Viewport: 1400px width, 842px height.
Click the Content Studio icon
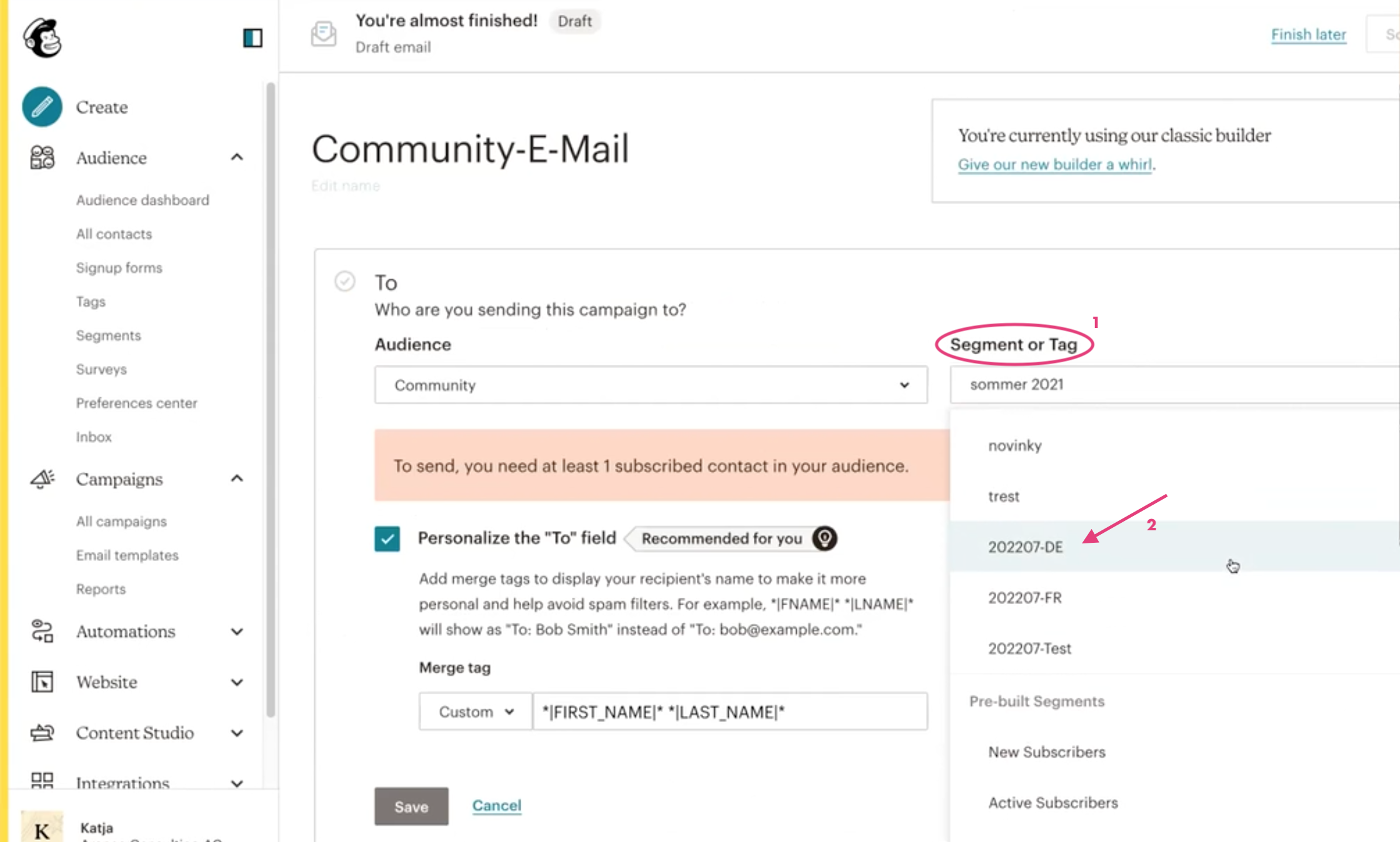pyautogui.click(x=42, y=732)
